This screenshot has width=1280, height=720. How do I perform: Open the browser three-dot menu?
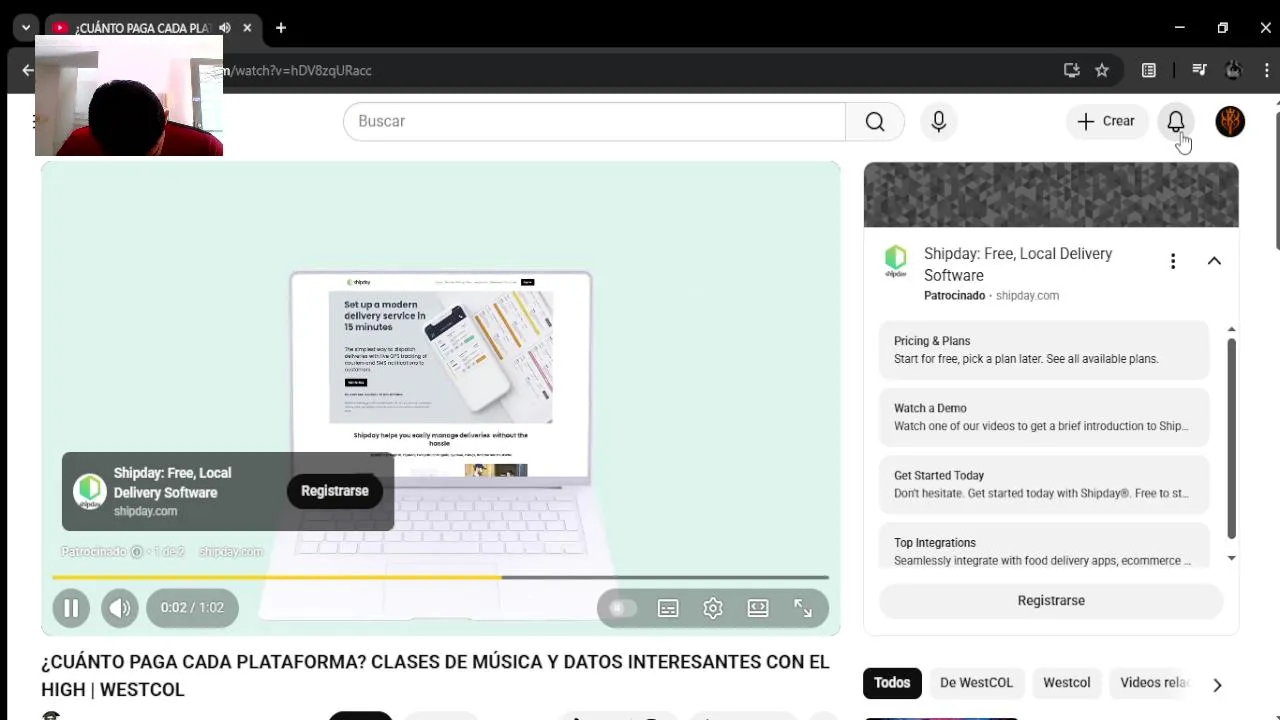[x=1267, y=70]
